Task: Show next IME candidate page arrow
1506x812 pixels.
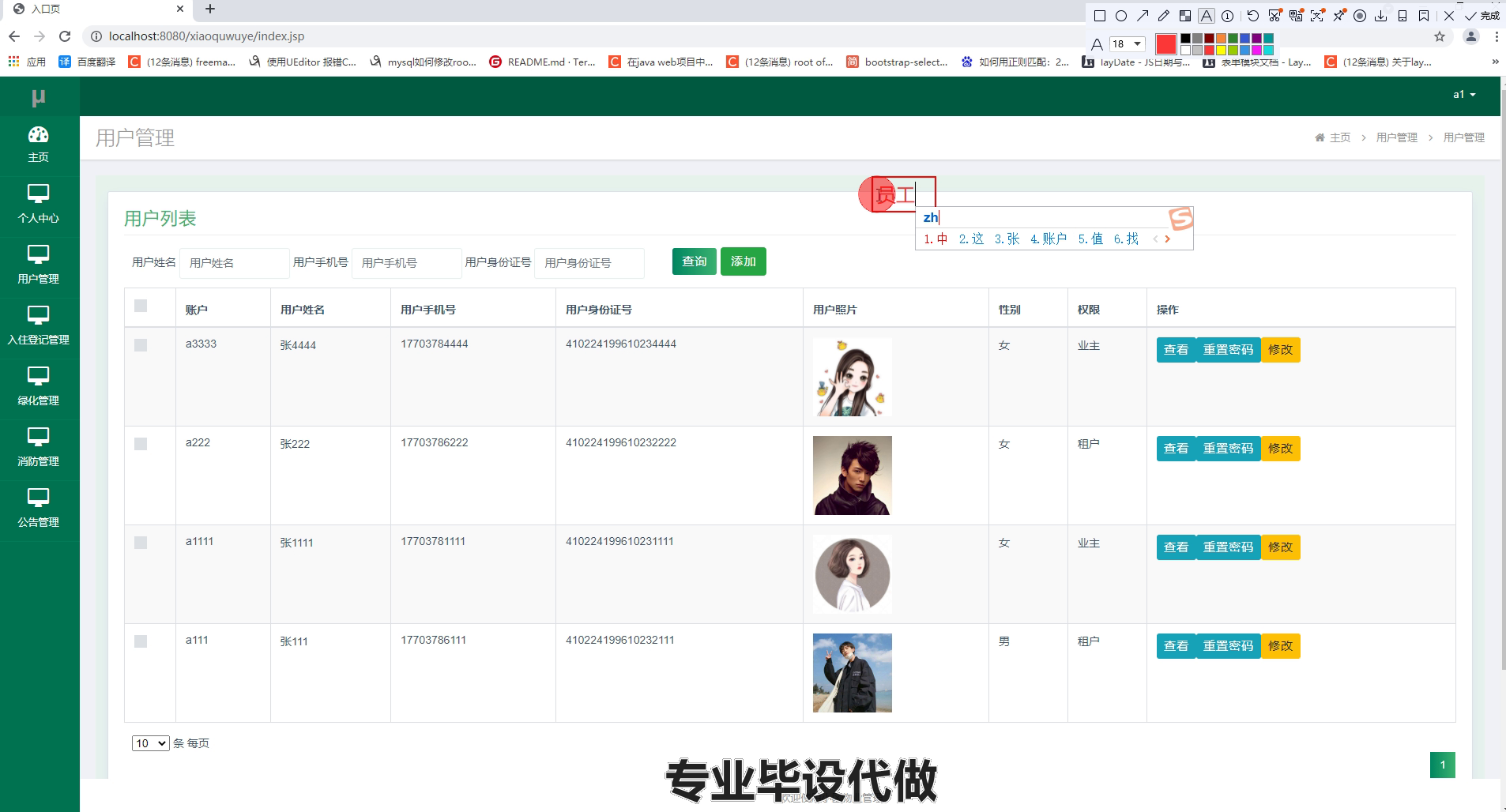Action: [1168, 239]
